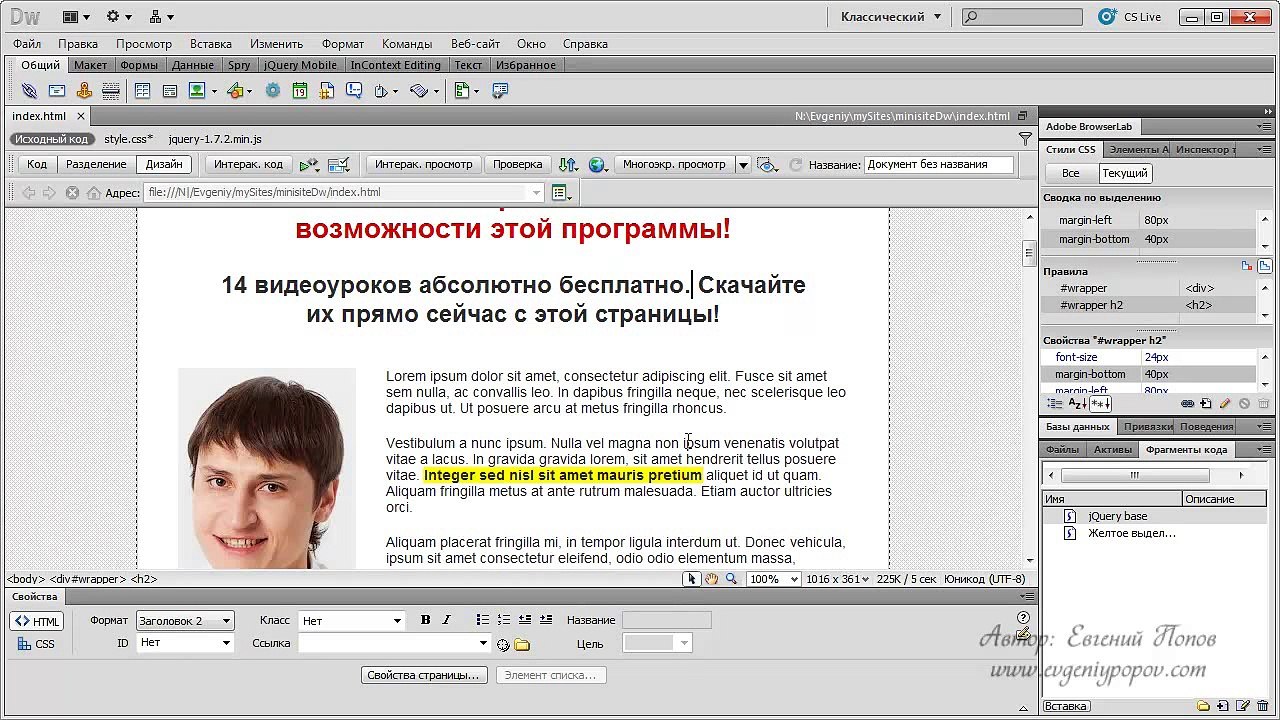Image resolution: width=1280 pixels, height=720 pixels.
Task: Click the Проверка button
Action: (518, 165)
